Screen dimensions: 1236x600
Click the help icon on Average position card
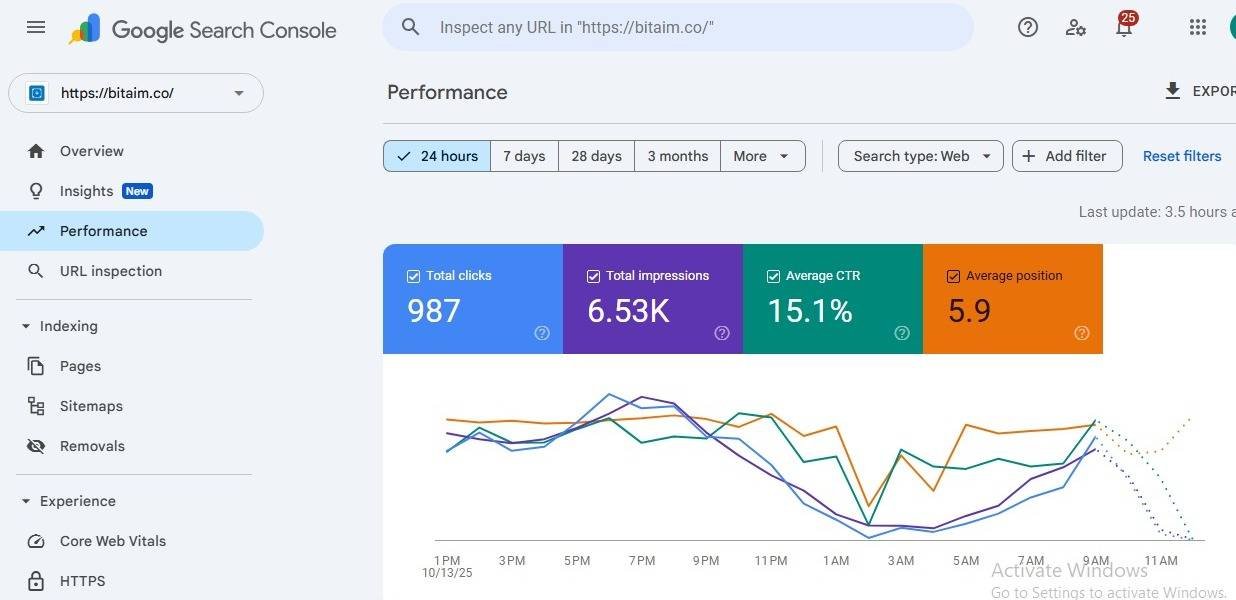pos(1081,333)
